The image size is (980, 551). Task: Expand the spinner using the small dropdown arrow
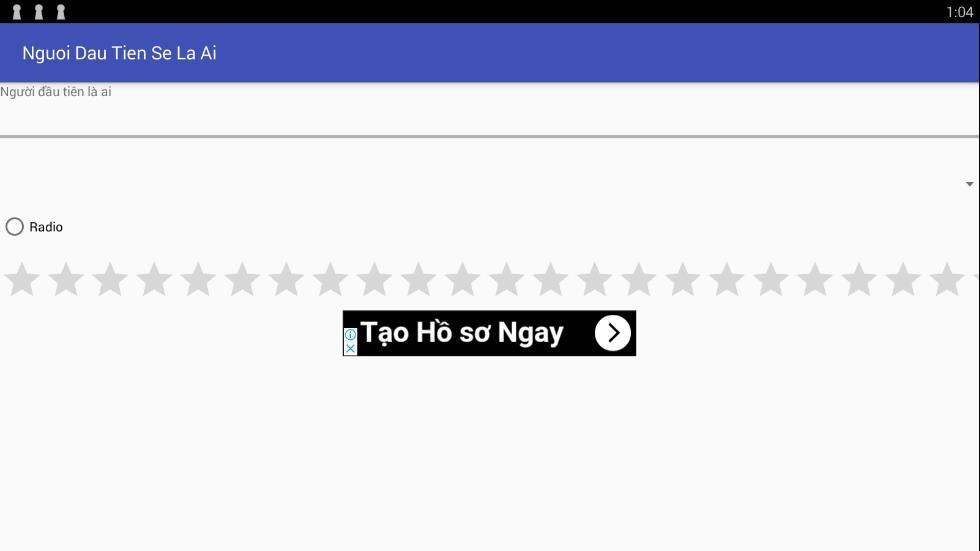tap(969, 184)
